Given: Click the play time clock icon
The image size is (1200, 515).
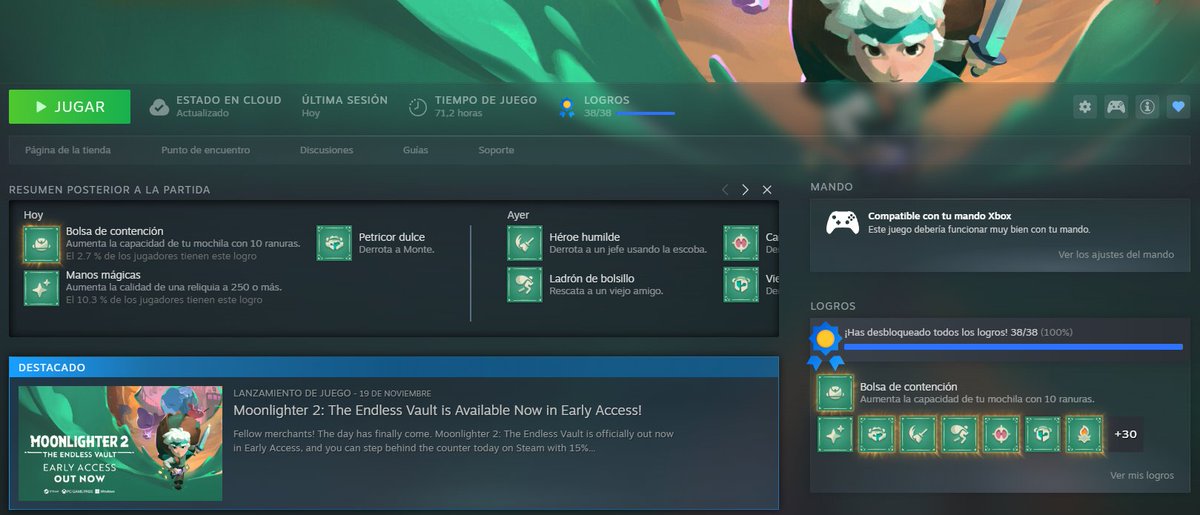Looking at the screenshot, I should click(x=418, y=107).
